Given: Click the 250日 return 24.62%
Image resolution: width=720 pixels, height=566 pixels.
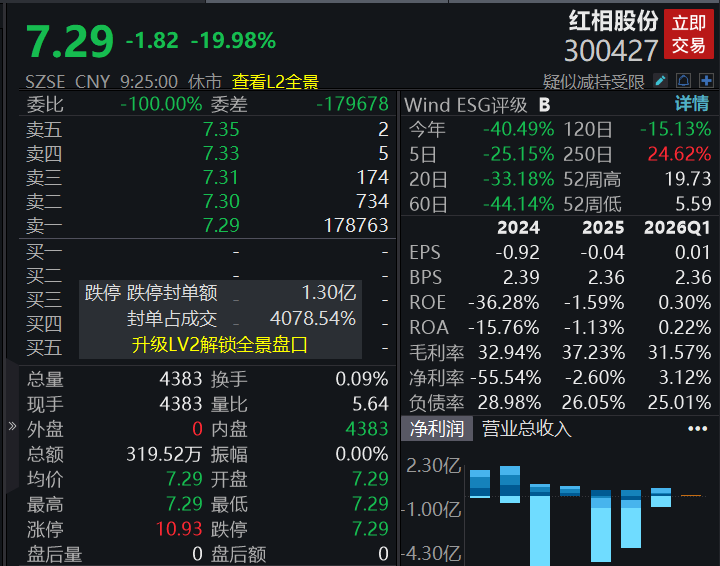Looking at the screenshot, I should [679, 154].
